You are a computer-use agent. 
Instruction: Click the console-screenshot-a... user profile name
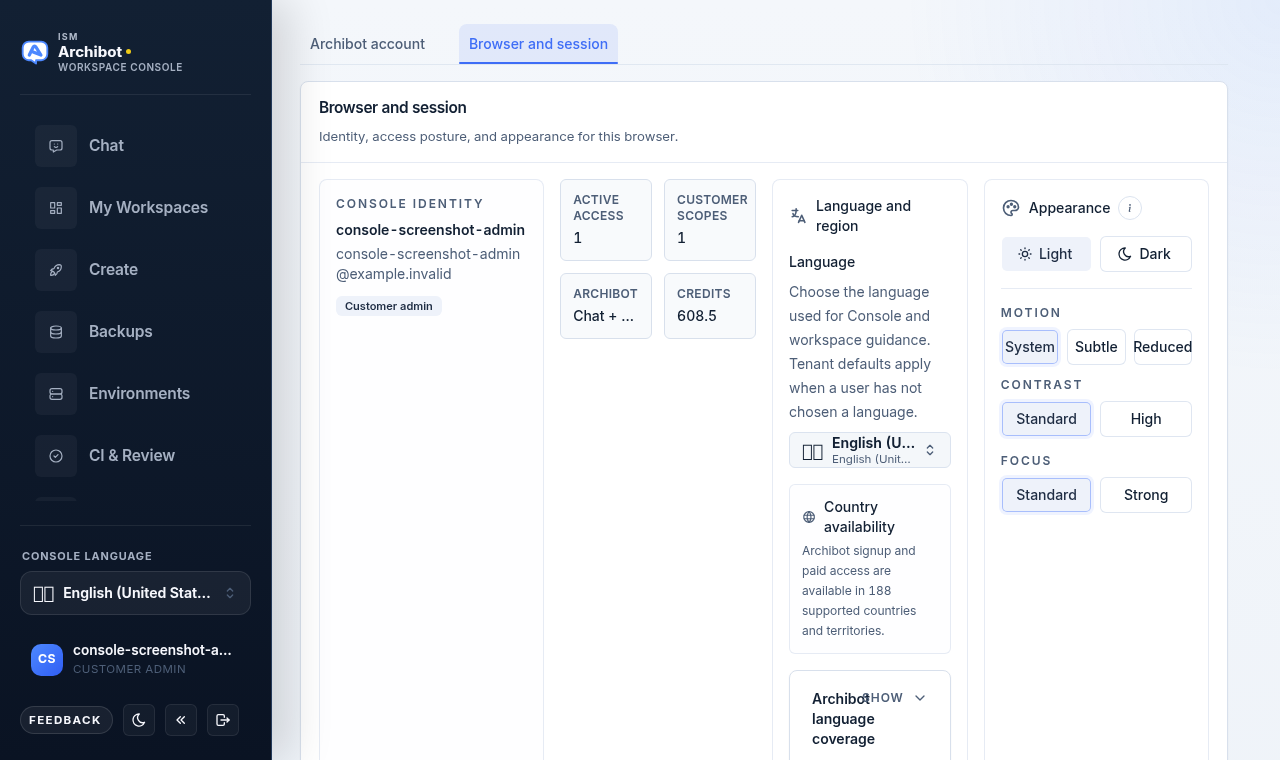[152, 650]
